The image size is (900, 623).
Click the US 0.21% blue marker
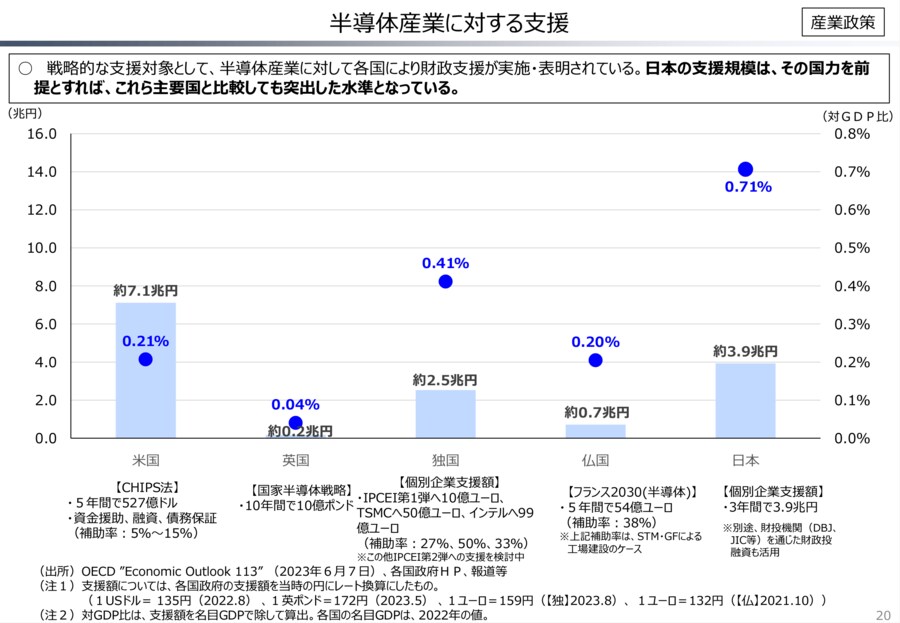coord(146,360)
